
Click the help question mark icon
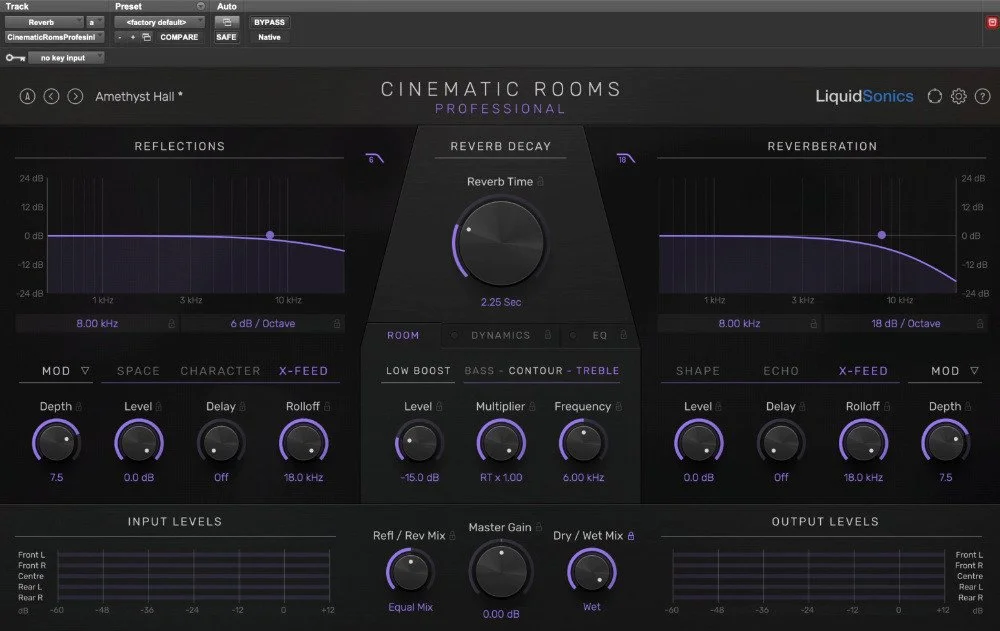tap(981, 96)
